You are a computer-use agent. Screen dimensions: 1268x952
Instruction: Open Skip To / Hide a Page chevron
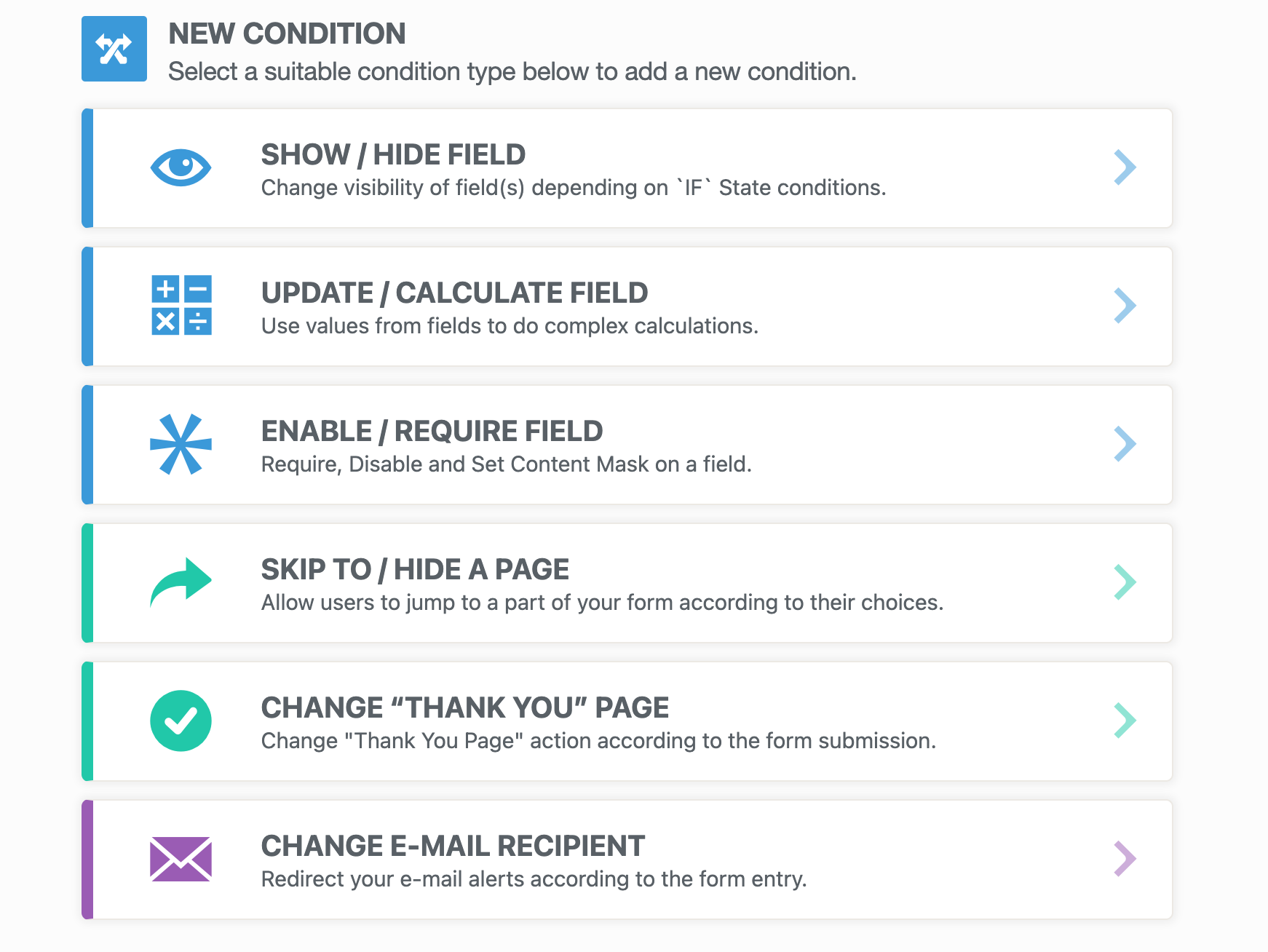1125,582
